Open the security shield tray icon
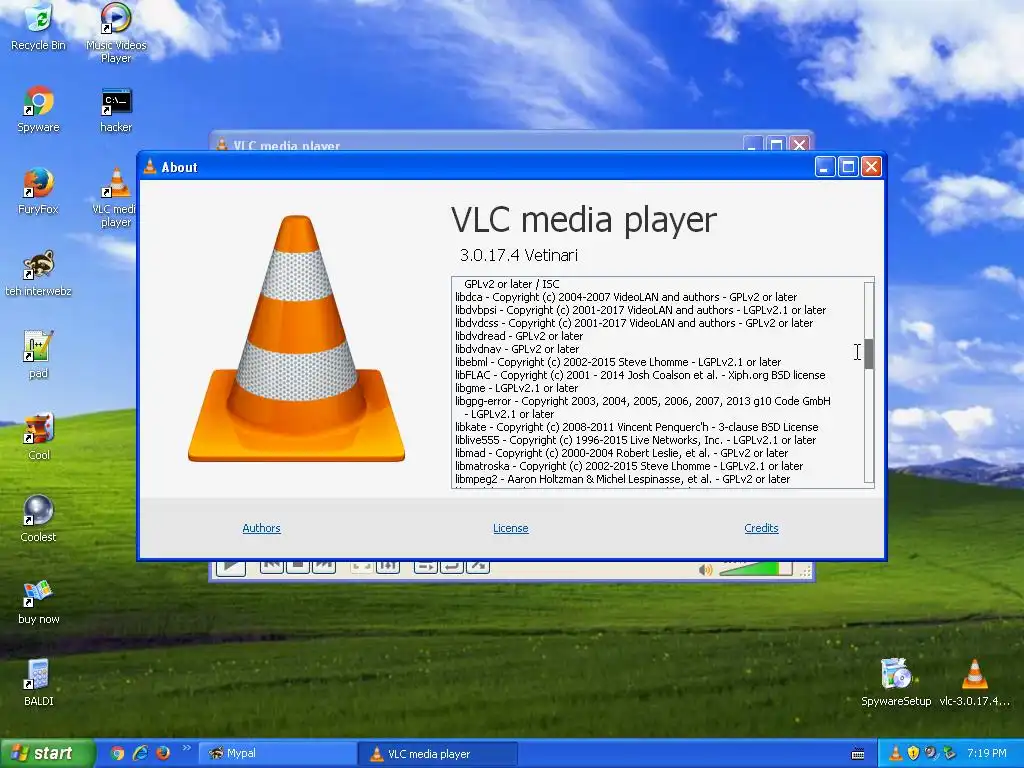Image resolution: width=1024 pixels, height=768 pixels. 914,753
